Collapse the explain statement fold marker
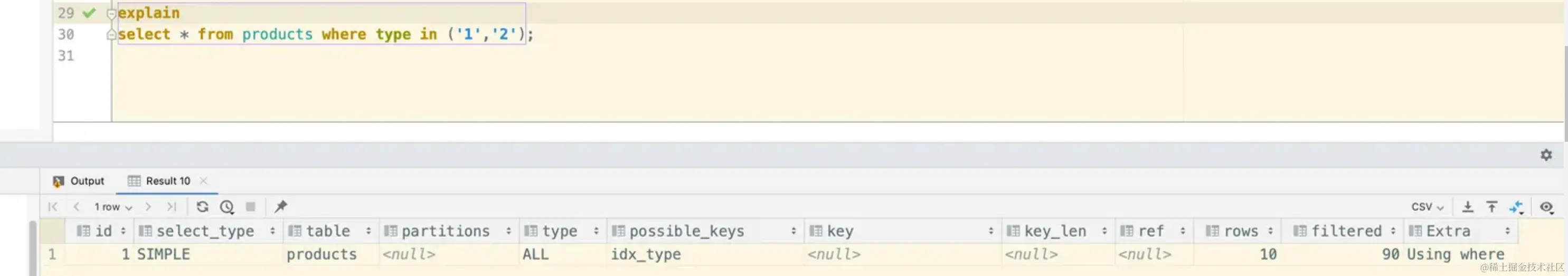 coord(111,13)
